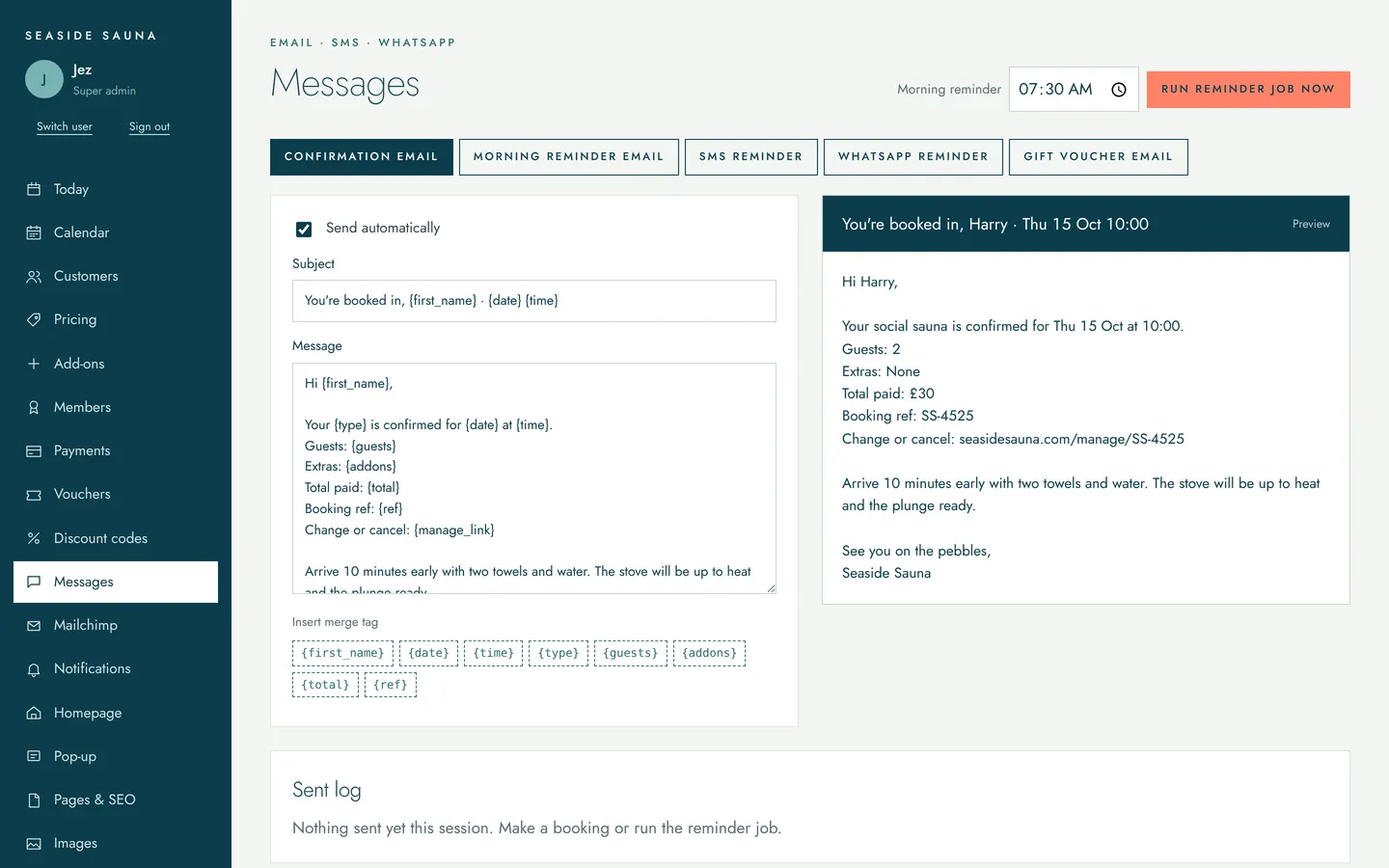Insert the {date} merge tag

(x=428, y=653)
